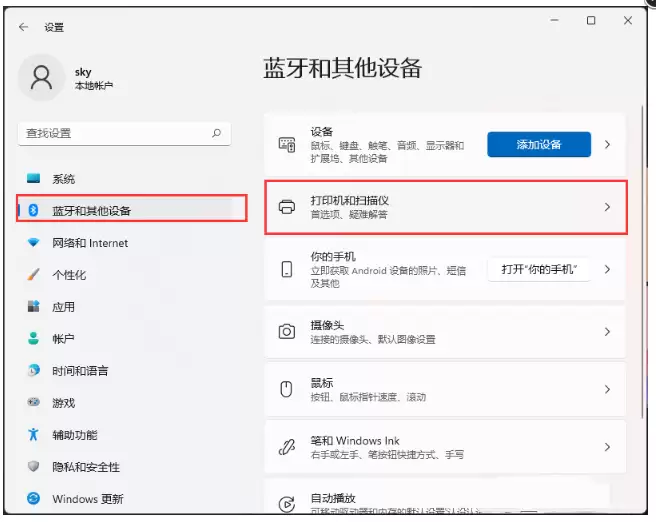This screenshot has width=656, height=522.
Task: Select 个性化 in the sidebar
Action: 69,275
